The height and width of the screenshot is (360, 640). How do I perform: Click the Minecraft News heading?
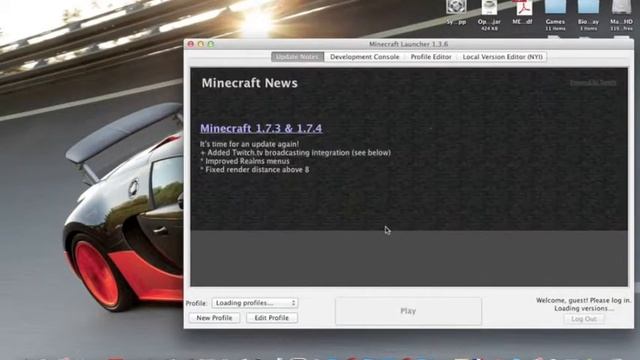coord(249,83)
